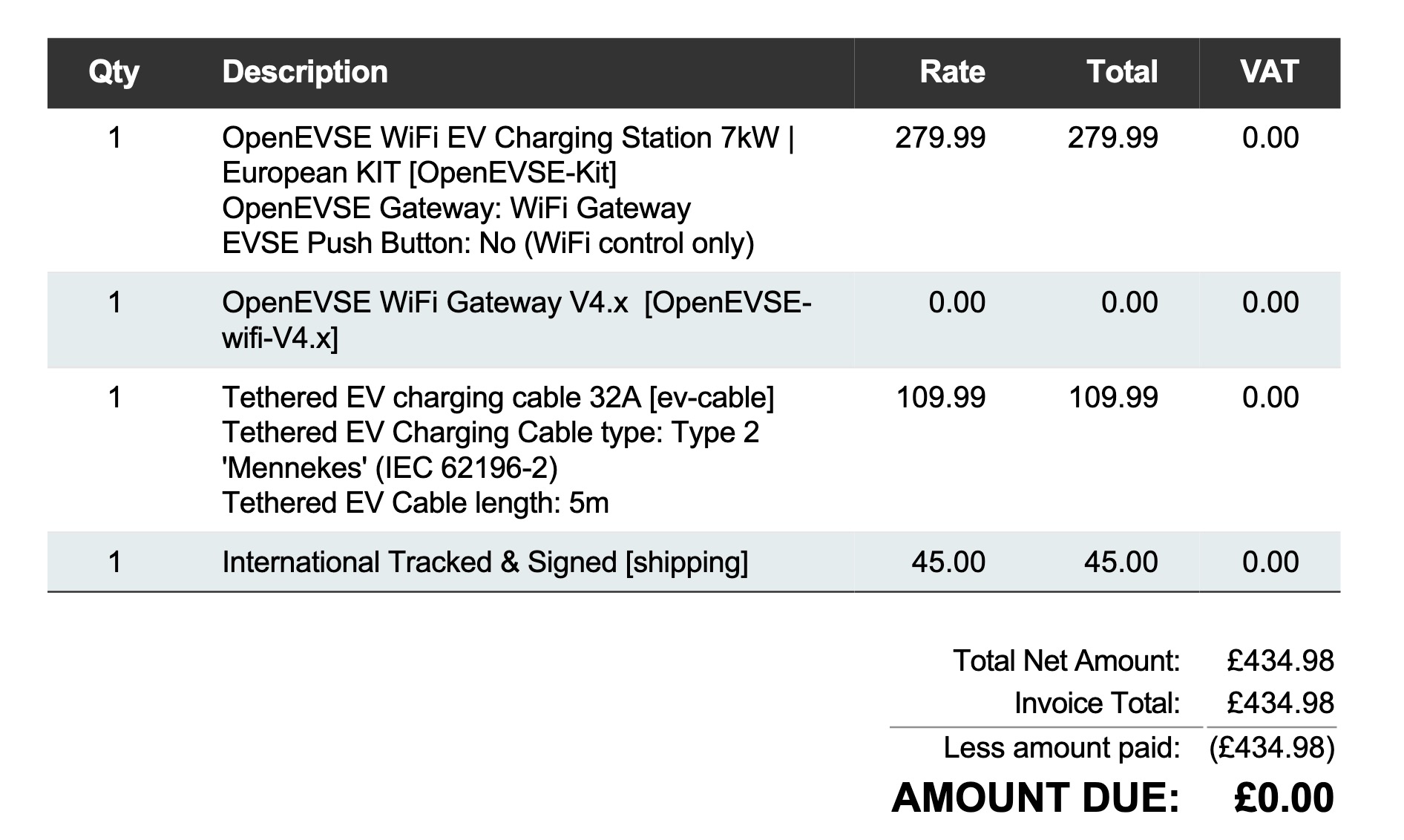Select the OpenEVSE WiFi EV Charging Station description

(x=508, y=155)
